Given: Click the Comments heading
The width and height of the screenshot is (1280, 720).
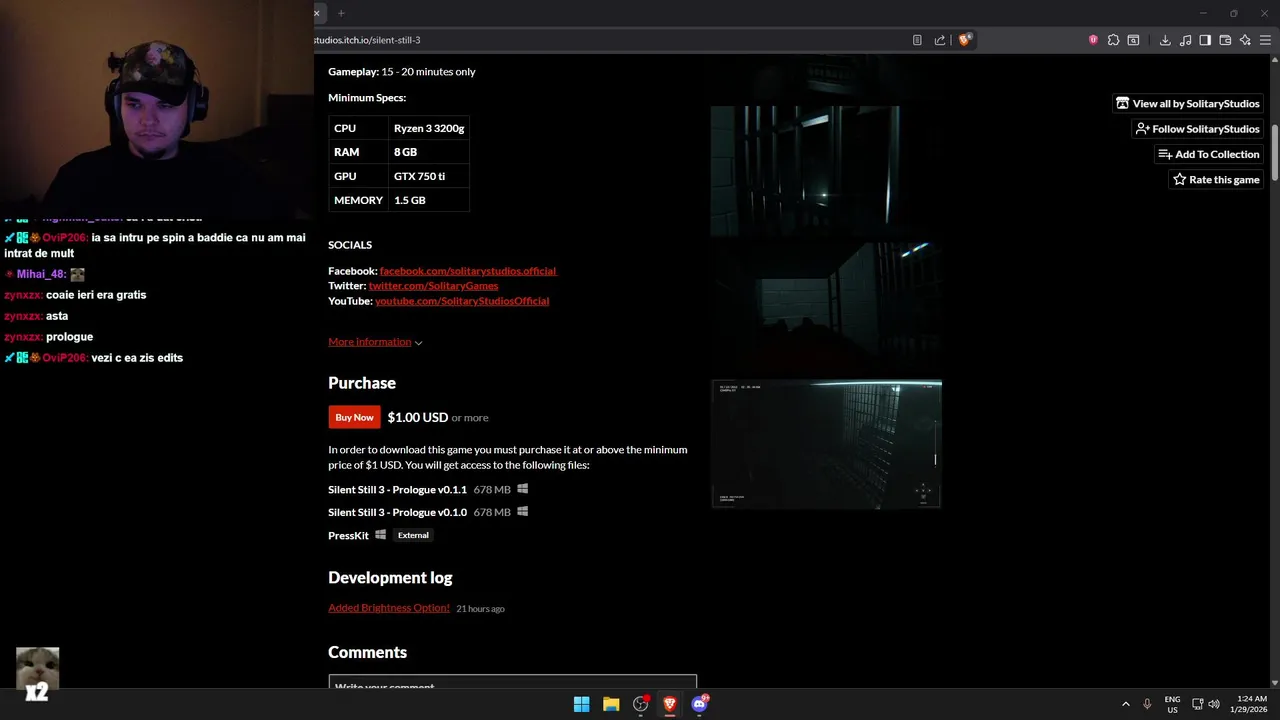Looking at the screenshot, I should pos(367,652).
